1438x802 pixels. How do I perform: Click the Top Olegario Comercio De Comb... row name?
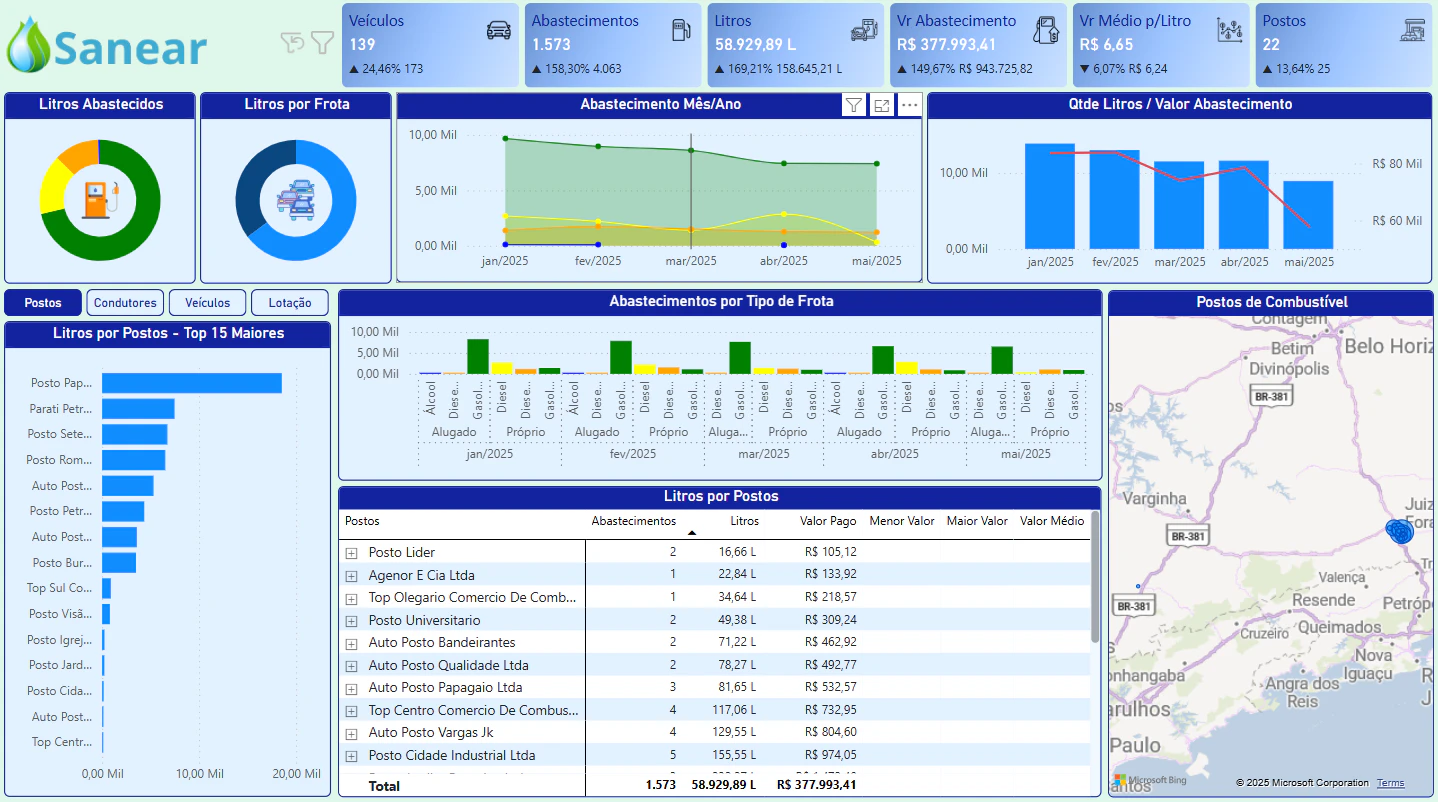pos(473,598)
